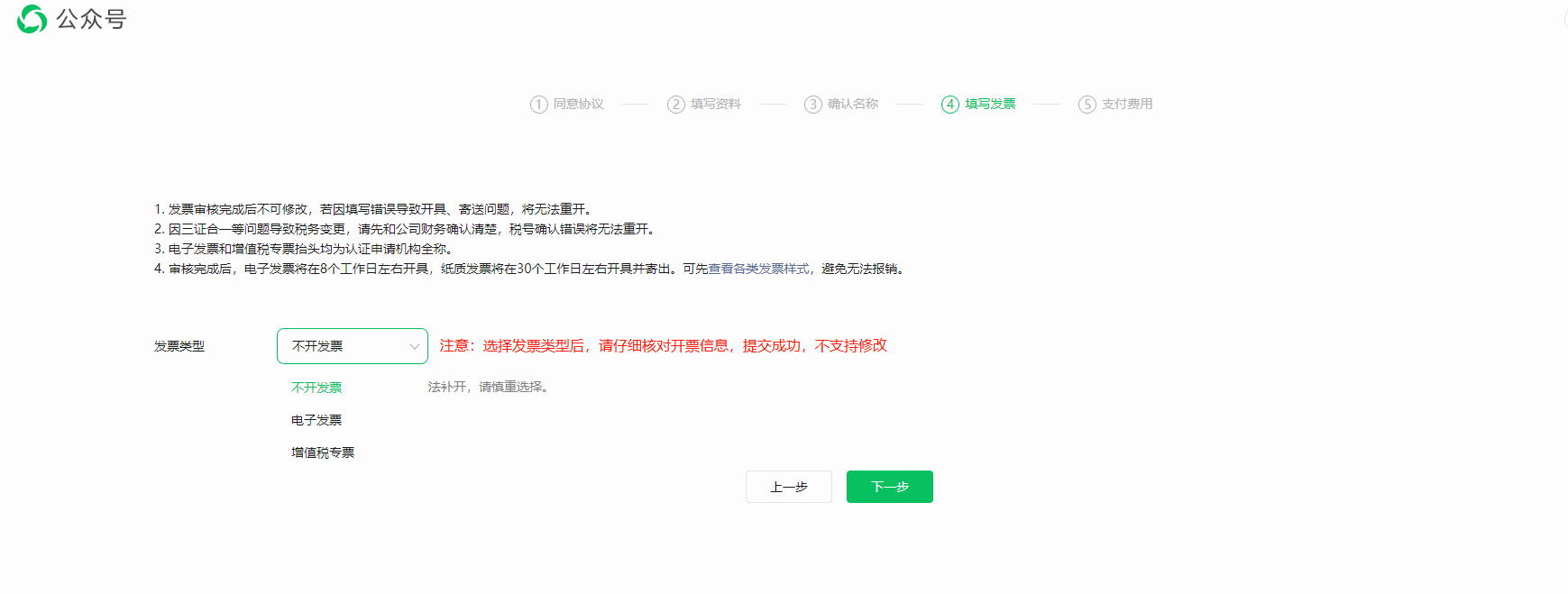
Task: Choose 不开发票 from the dropdown list
Action: [x=316, y=388]
